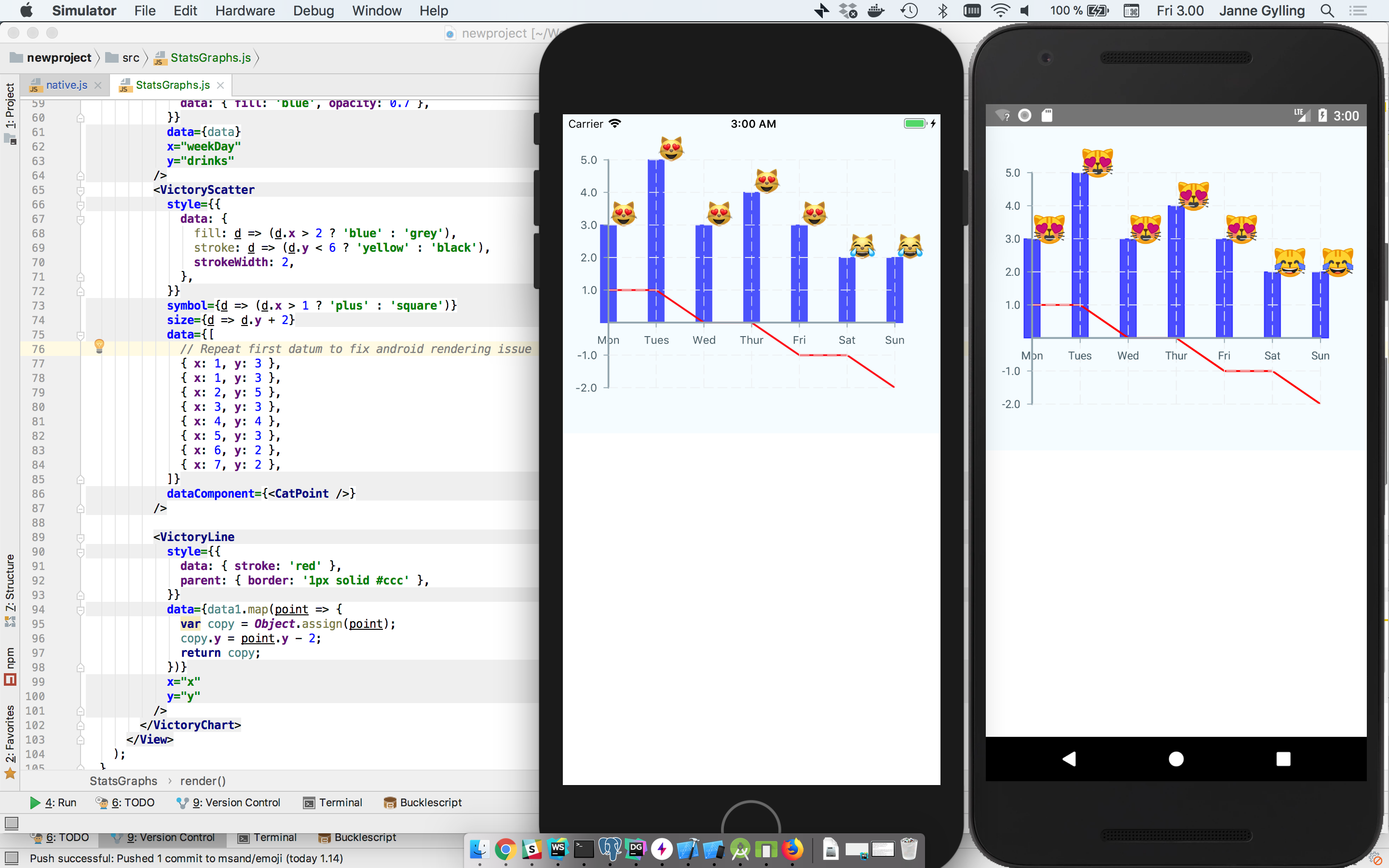Image resolution: width=1389 pixels, height=868 pixels.
Task: Click the Docker whale menu bar icon
Action: 876,10
